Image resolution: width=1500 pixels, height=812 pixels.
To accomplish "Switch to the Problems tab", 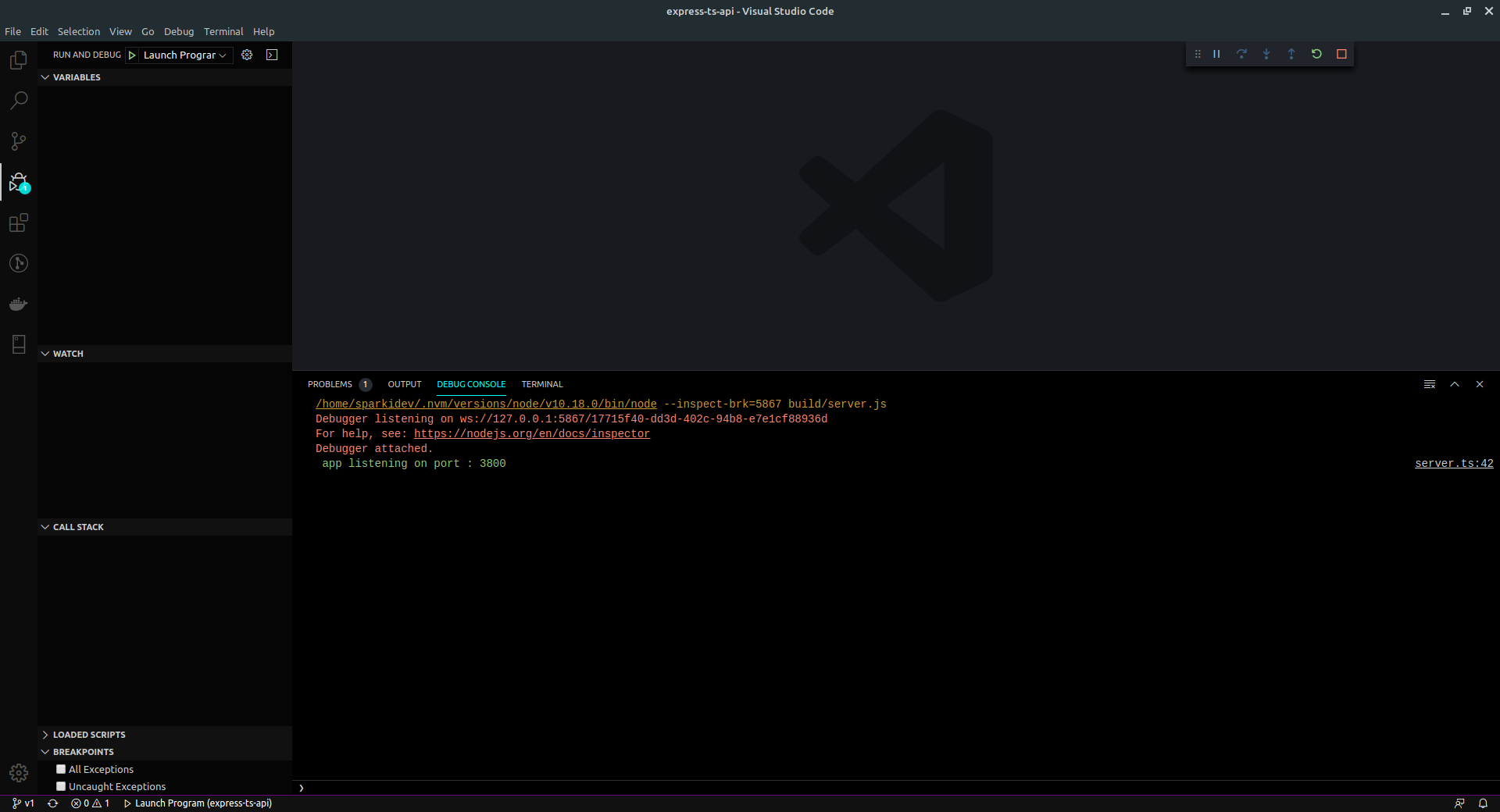I will tap(339, 384).
